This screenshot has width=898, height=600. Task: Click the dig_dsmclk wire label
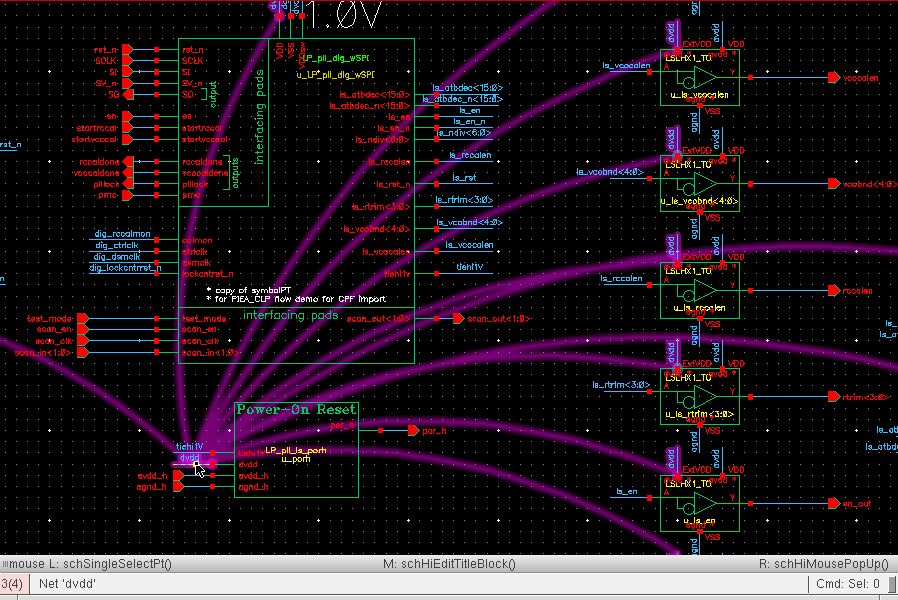coord(117,256)
